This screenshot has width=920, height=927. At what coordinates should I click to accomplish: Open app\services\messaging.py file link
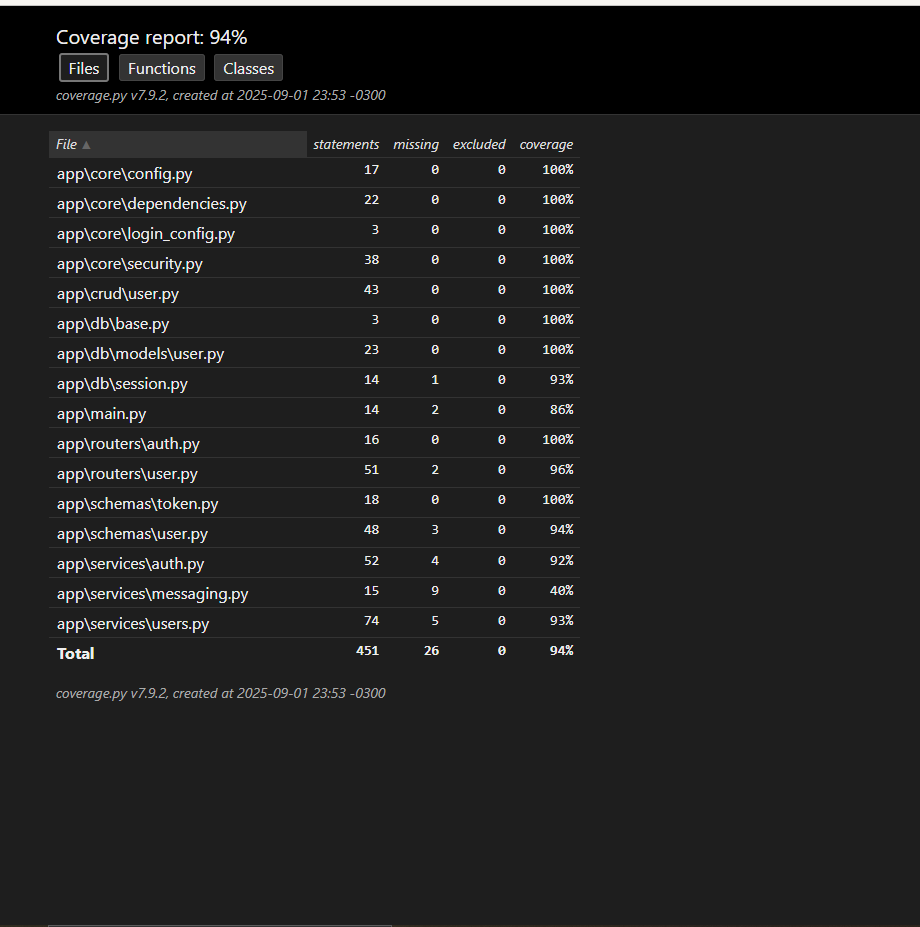pyautogui.click(x=152, y=594)
